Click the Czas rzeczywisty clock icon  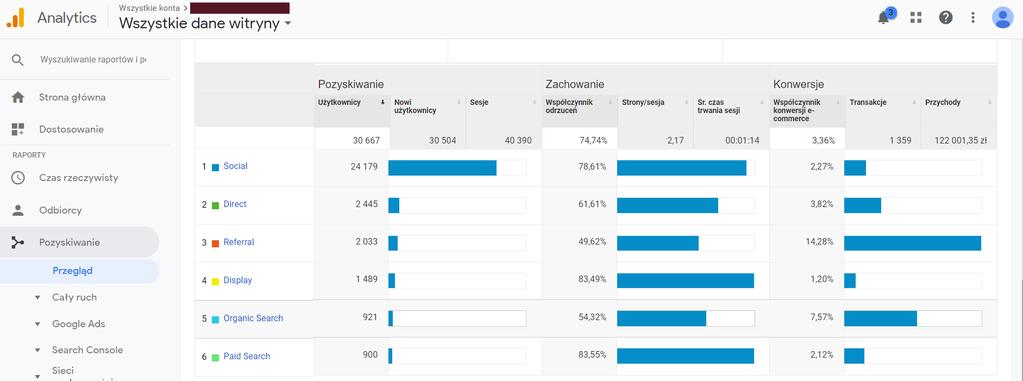click(x=18, y=177)
